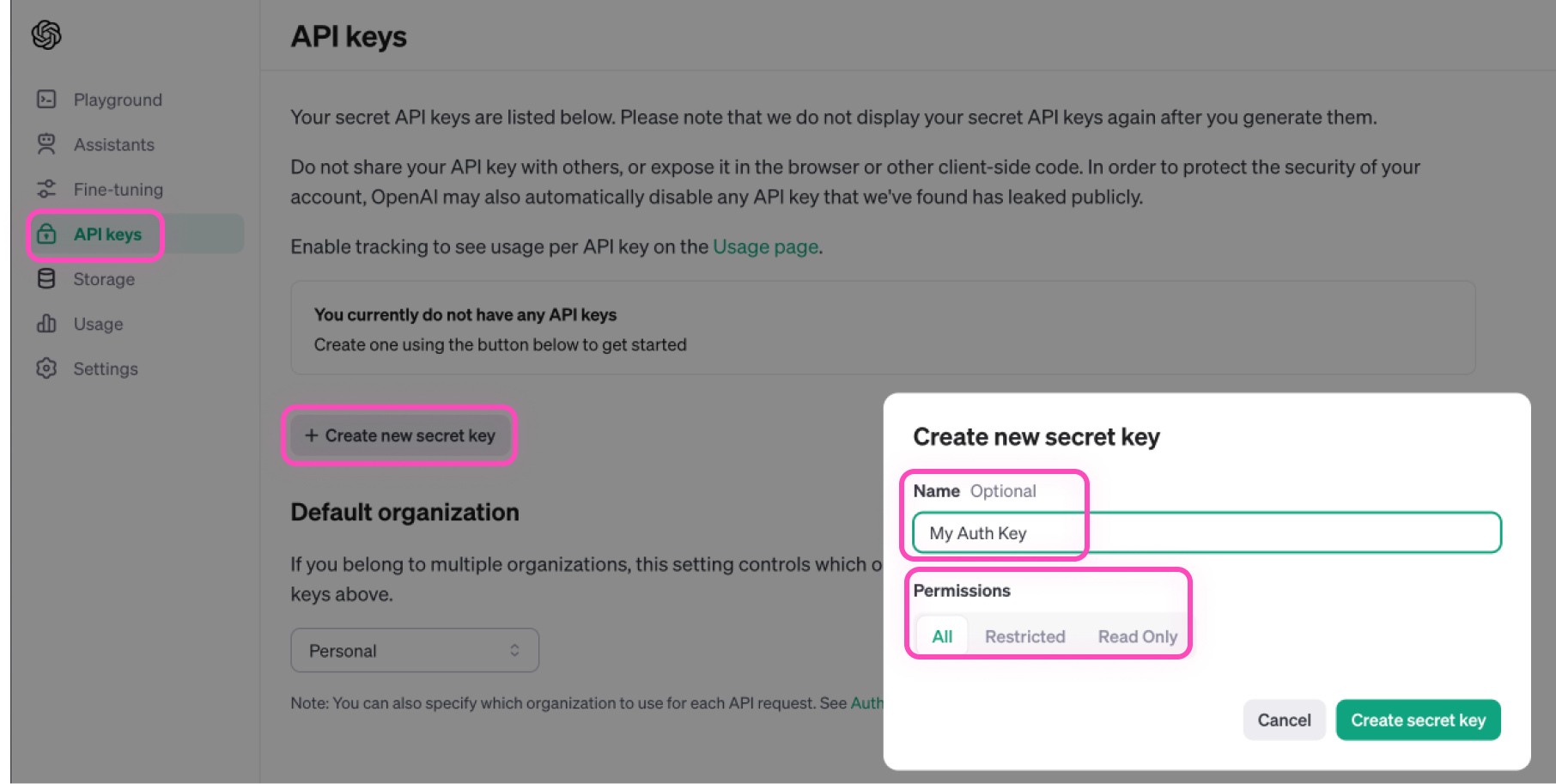Go to the Usage menu item
This screenshot has width=1556, height=784.
[98, 324]
